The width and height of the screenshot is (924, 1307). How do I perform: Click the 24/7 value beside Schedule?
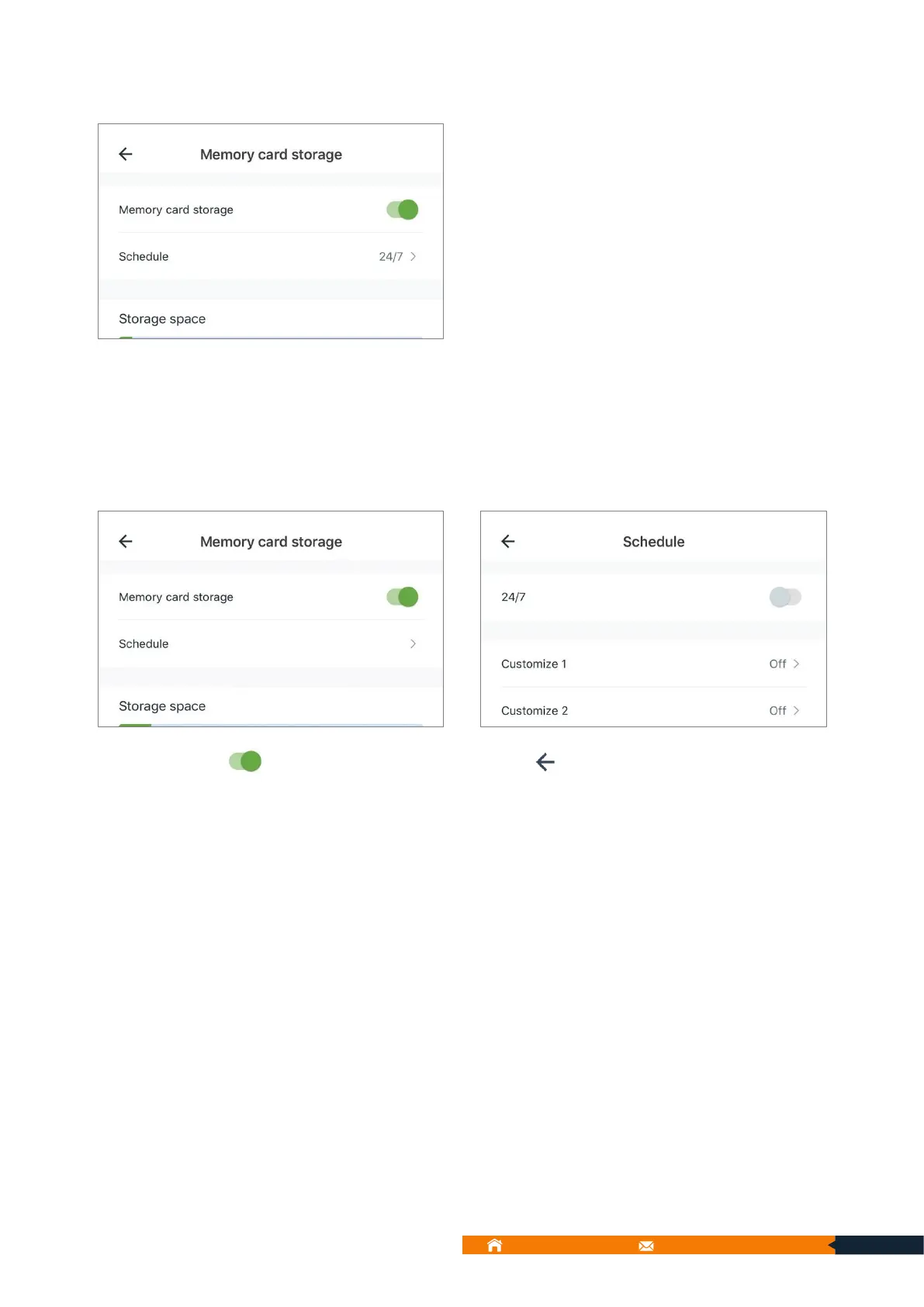pyautogui.click(x=390, y=257)
